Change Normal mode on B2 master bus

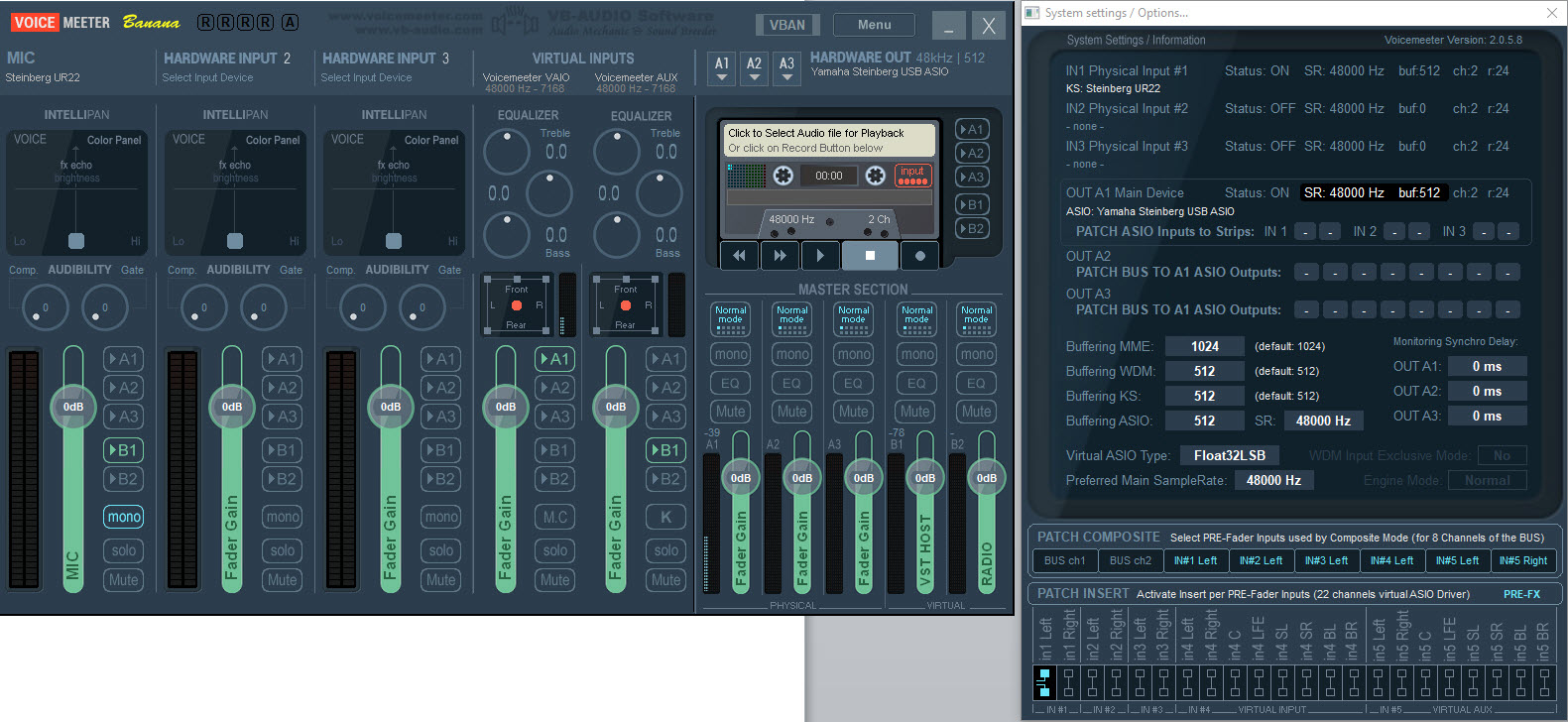click(977, 318)
